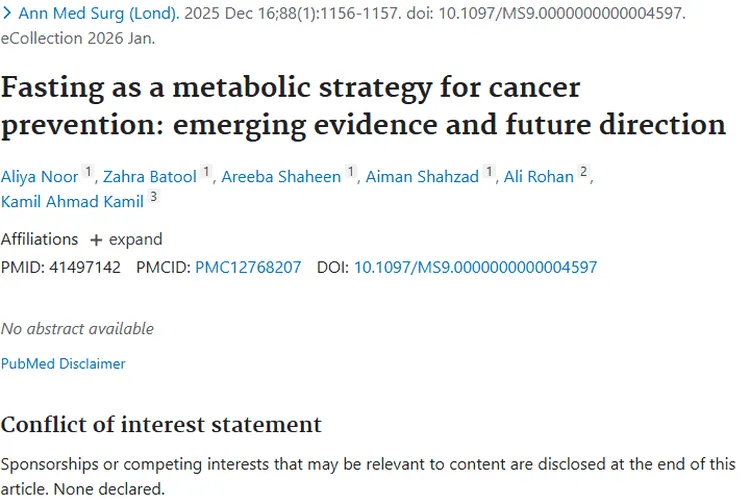This screenshot has width=750, height=500.
Task: Click affiliation superscript 1 after Zahra Batool
Action: click(206, 172)
